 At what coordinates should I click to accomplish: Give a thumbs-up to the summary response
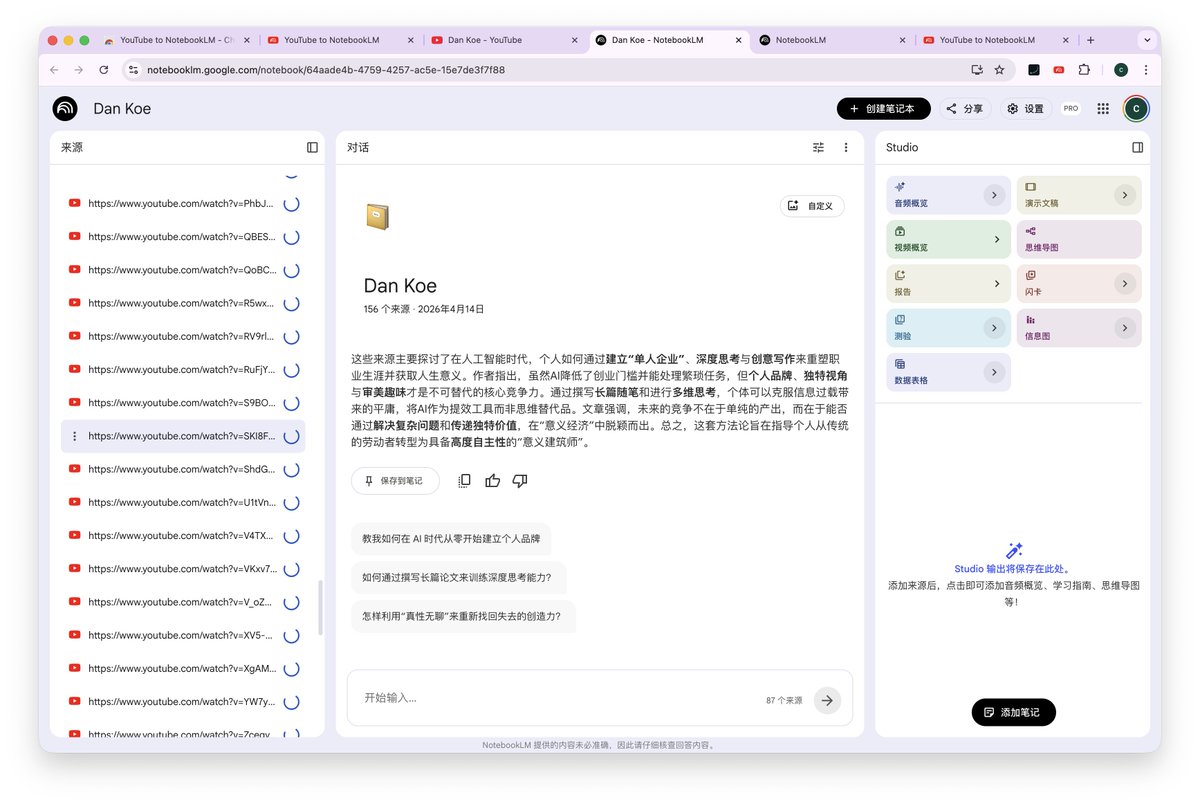[x=492, y=480]
